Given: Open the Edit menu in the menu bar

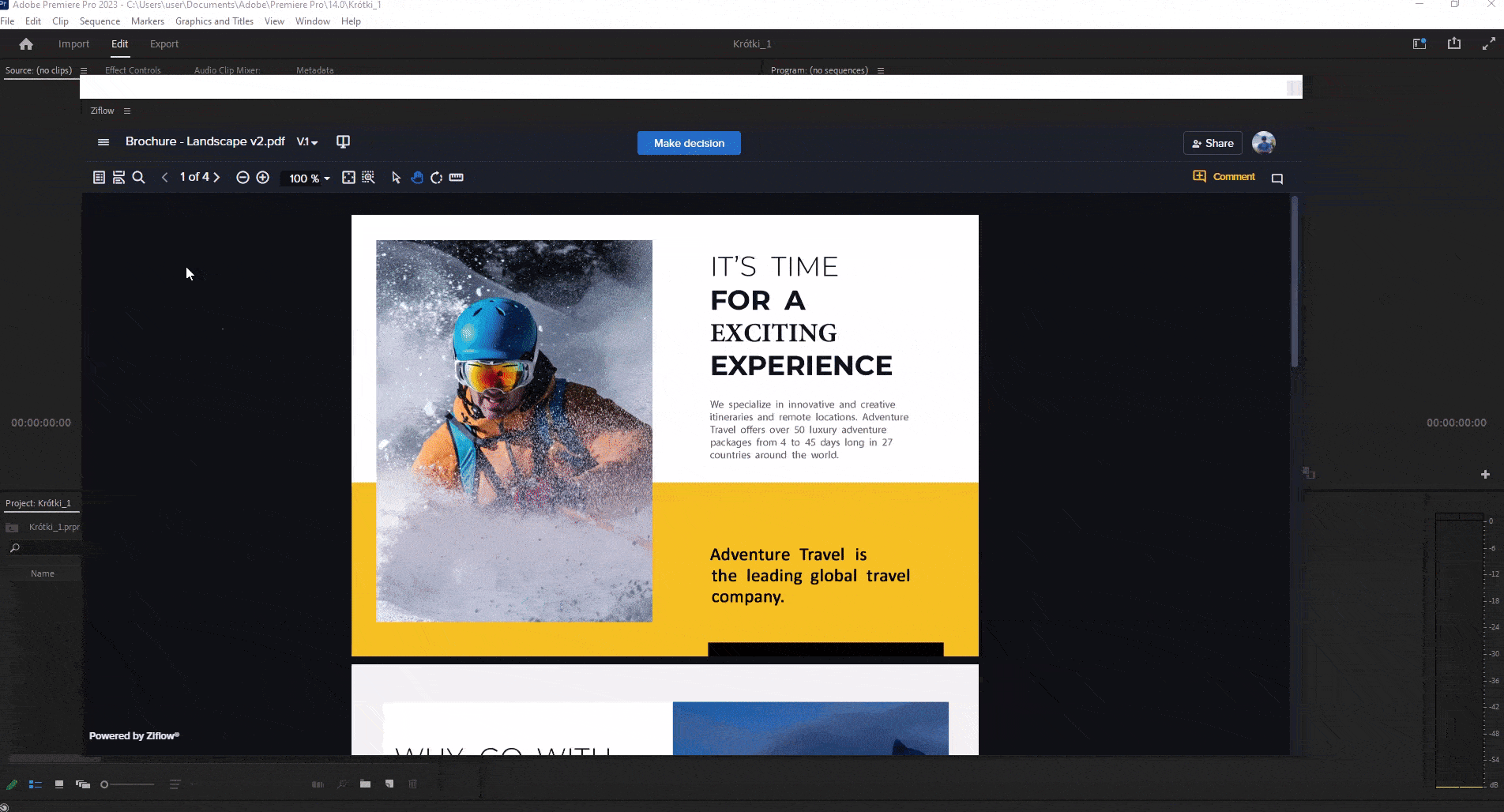Looking at the screenshot, I should tap(33, 21).
